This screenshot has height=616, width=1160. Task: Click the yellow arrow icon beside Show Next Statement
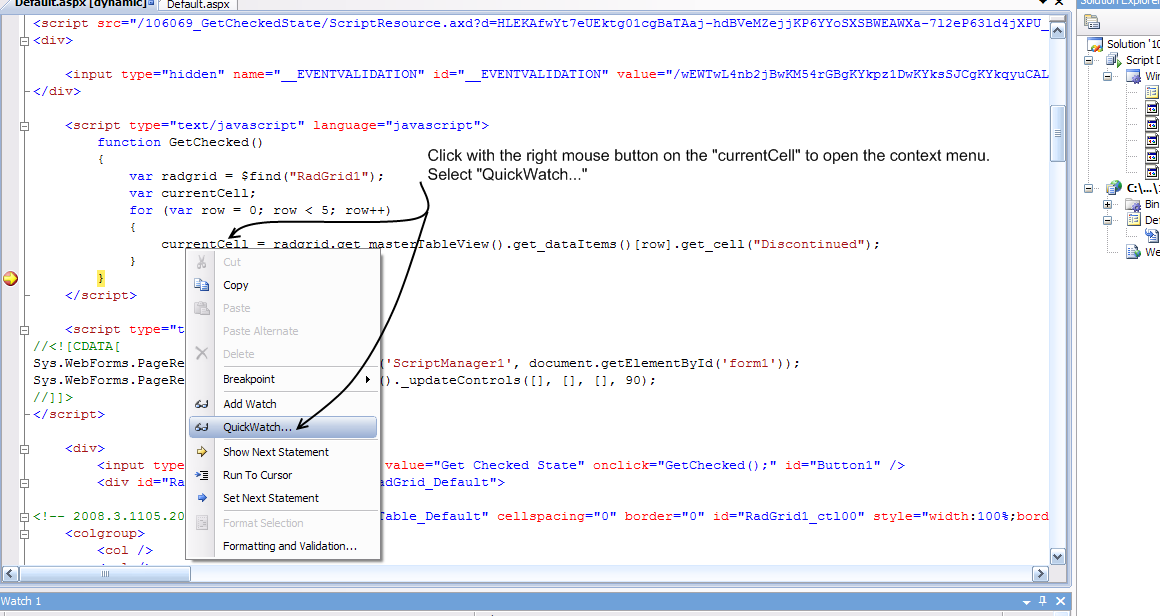point(201,452)
